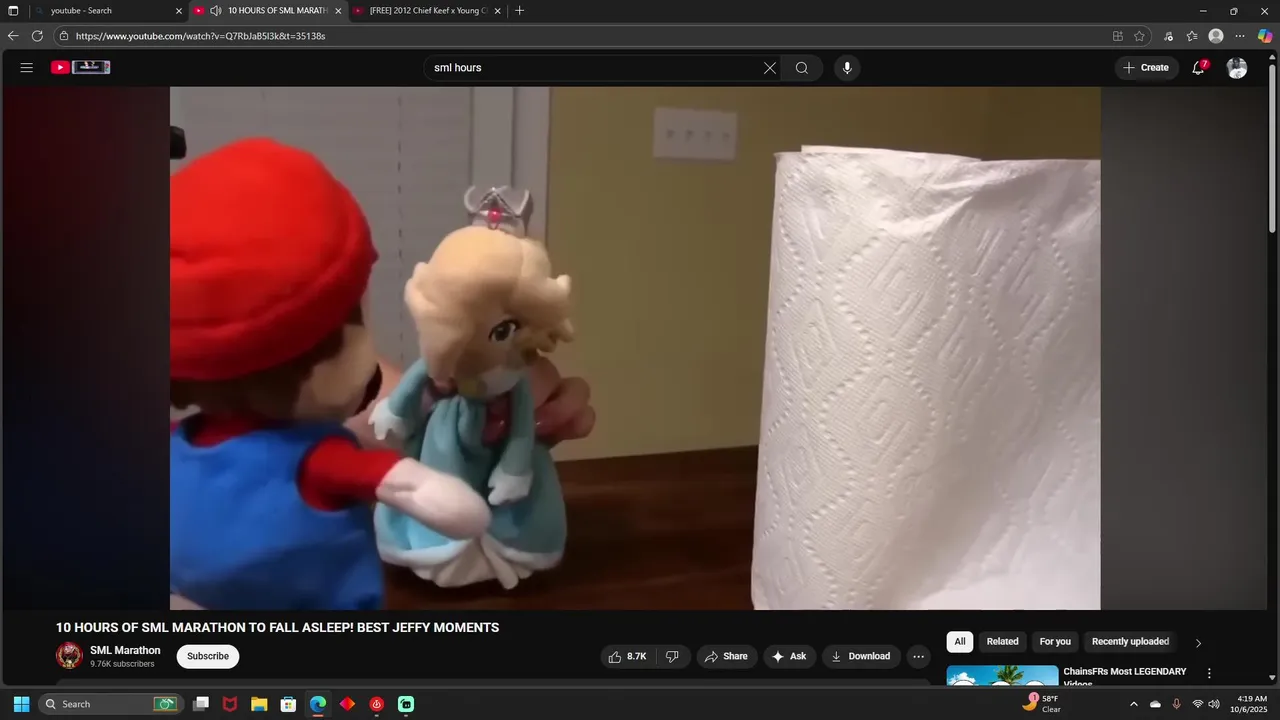Open File Explorer from taskbar
1280x720 pixels.
pyautogui.click(x=259, y=704)
